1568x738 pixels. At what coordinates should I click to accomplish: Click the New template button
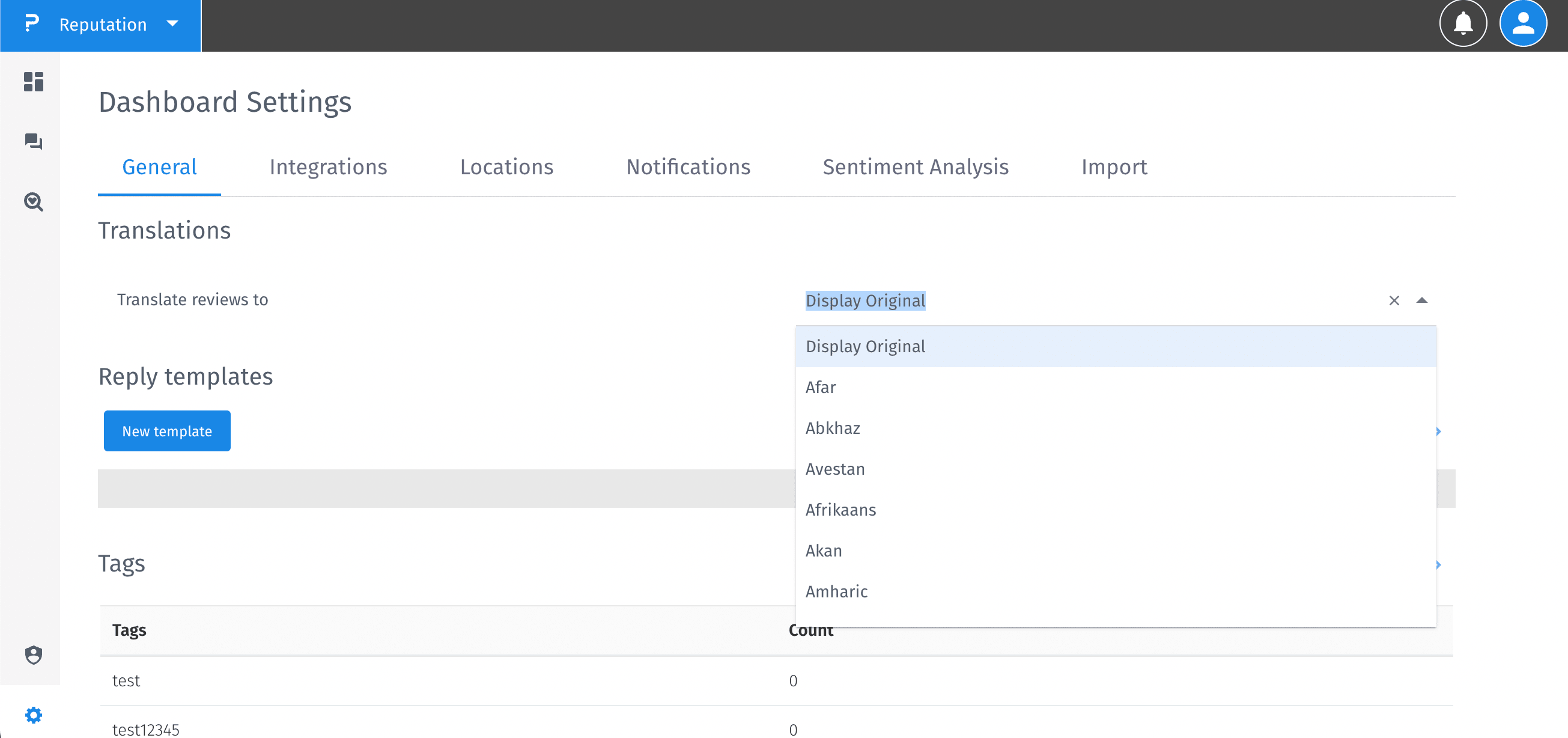pyautogui.click(x=167, y=431)
